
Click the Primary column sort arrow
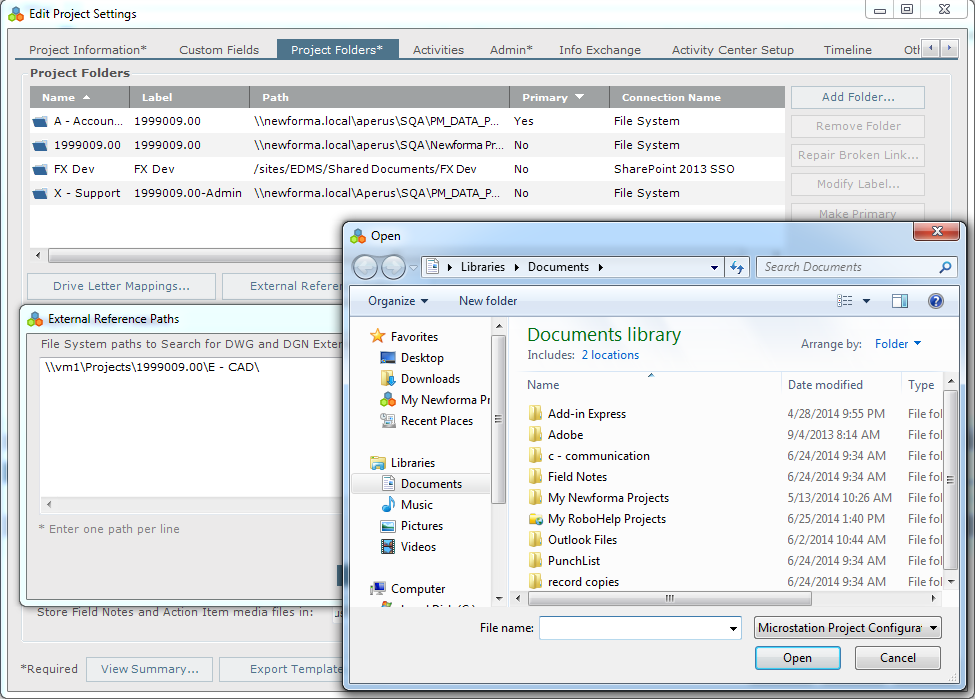pos(580,97)
